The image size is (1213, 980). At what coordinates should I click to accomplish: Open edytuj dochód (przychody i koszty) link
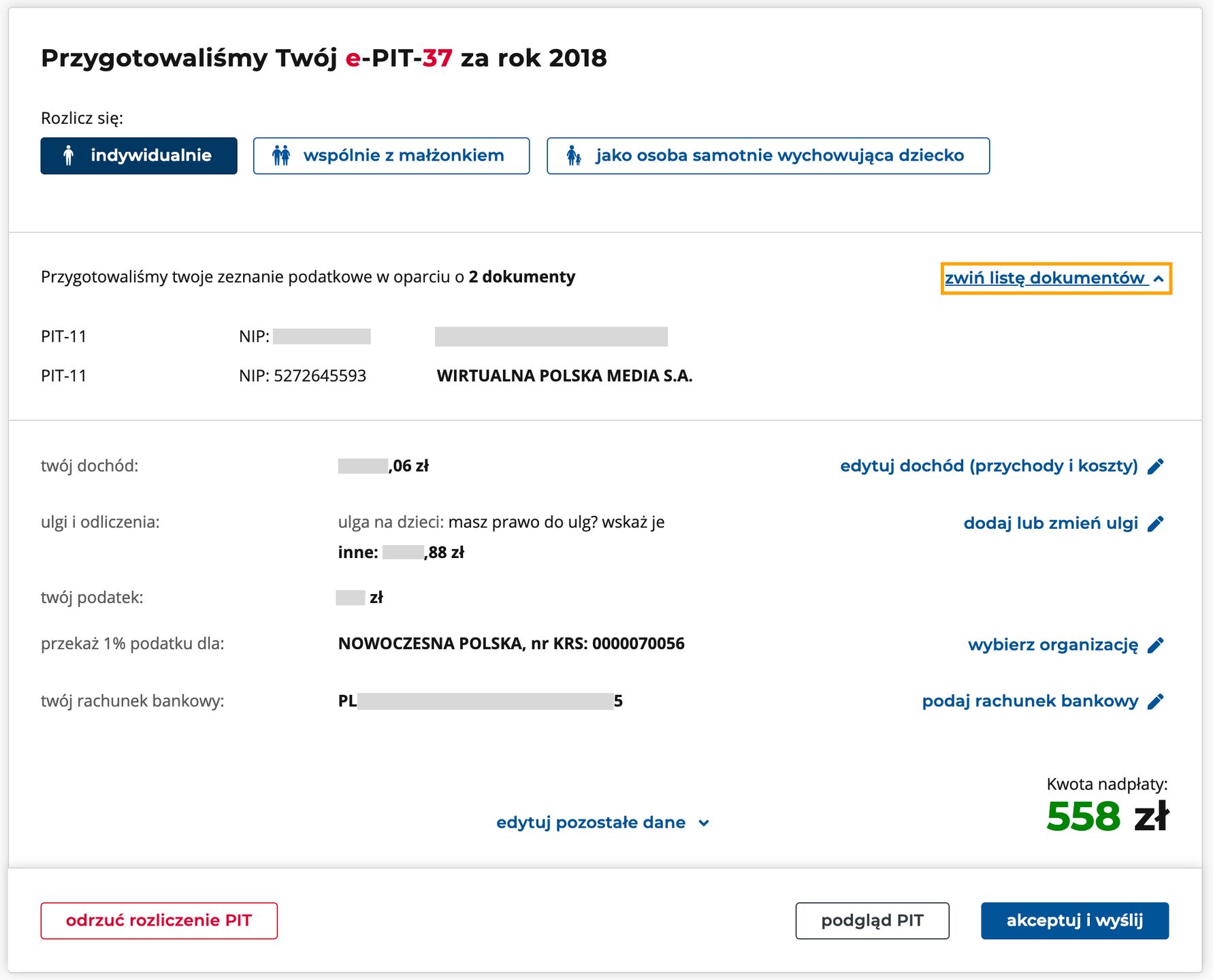point(988,466)
